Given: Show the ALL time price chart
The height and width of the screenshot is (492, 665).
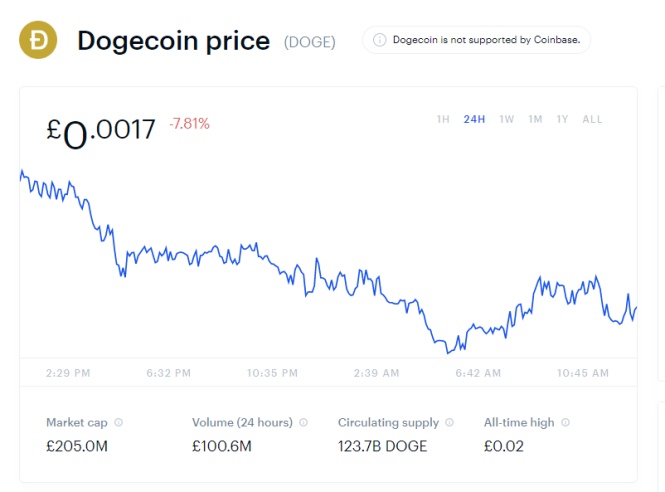Looking at the screenshot, I should pos(592,120).
